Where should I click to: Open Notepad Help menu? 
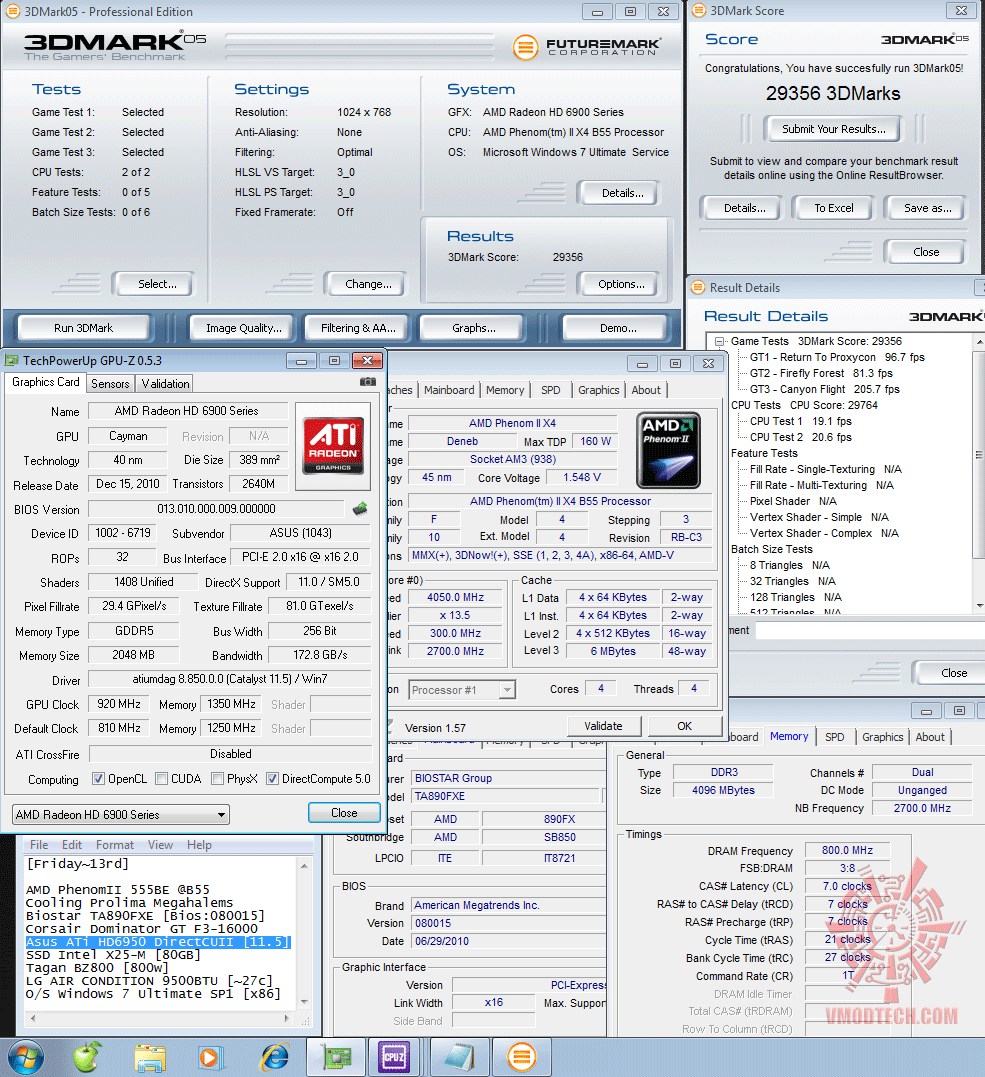(x=199, y=845)
